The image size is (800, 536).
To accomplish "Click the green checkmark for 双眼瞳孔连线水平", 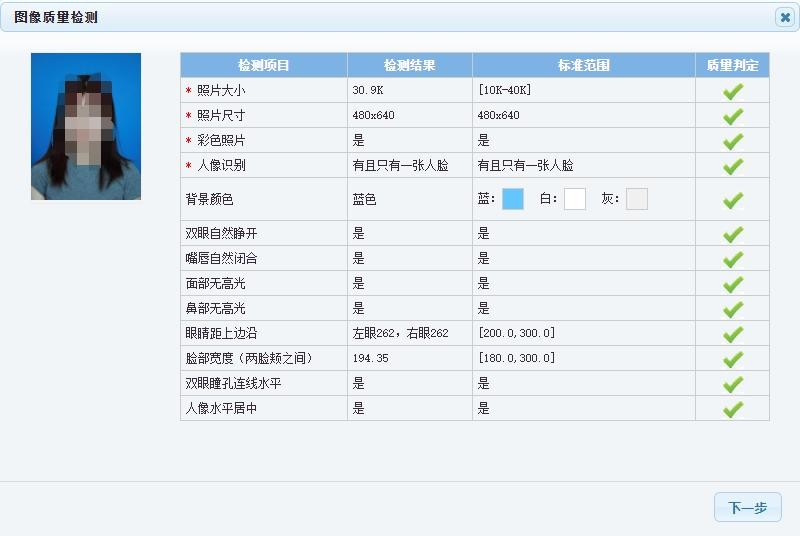I will pos(733,385).
